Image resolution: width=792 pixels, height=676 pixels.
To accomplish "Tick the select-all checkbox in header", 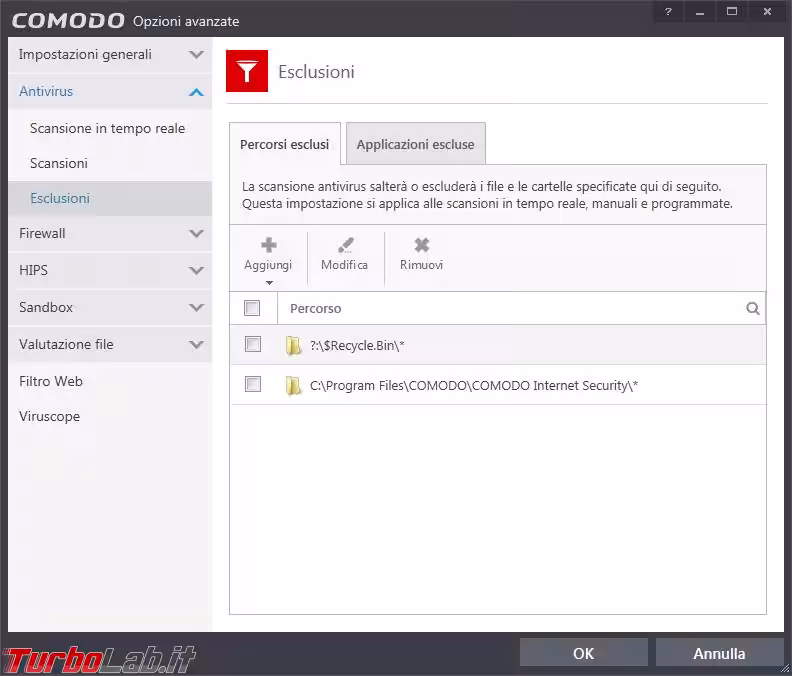I will [x=252, y=308].
